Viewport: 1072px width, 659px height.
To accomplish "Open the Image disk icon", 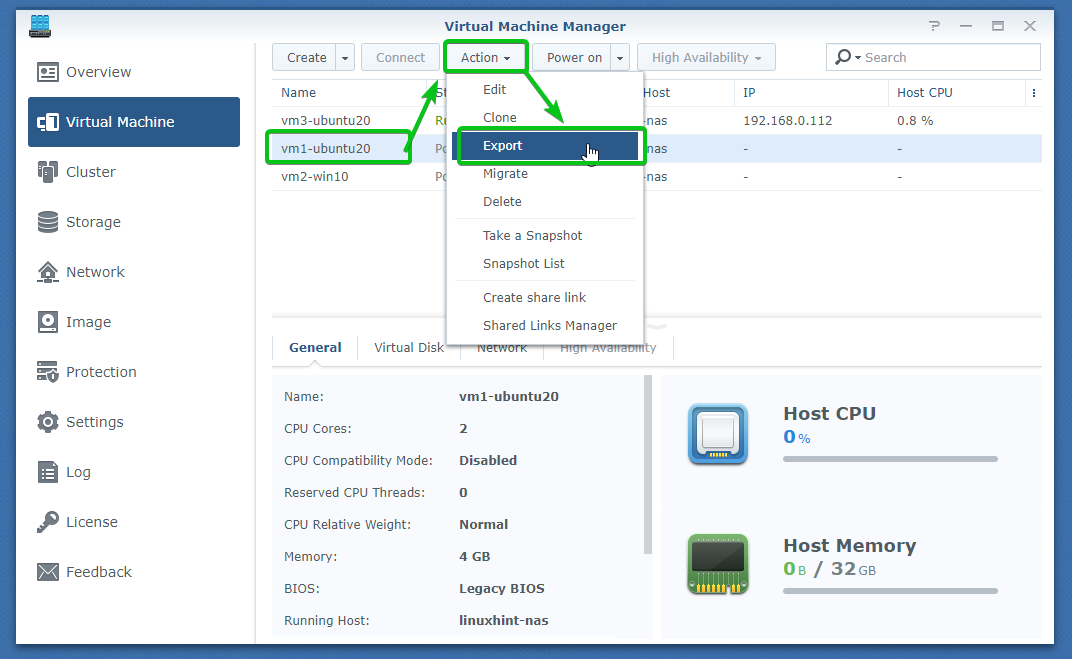I will pyautogui.click(x=48, y=322).
